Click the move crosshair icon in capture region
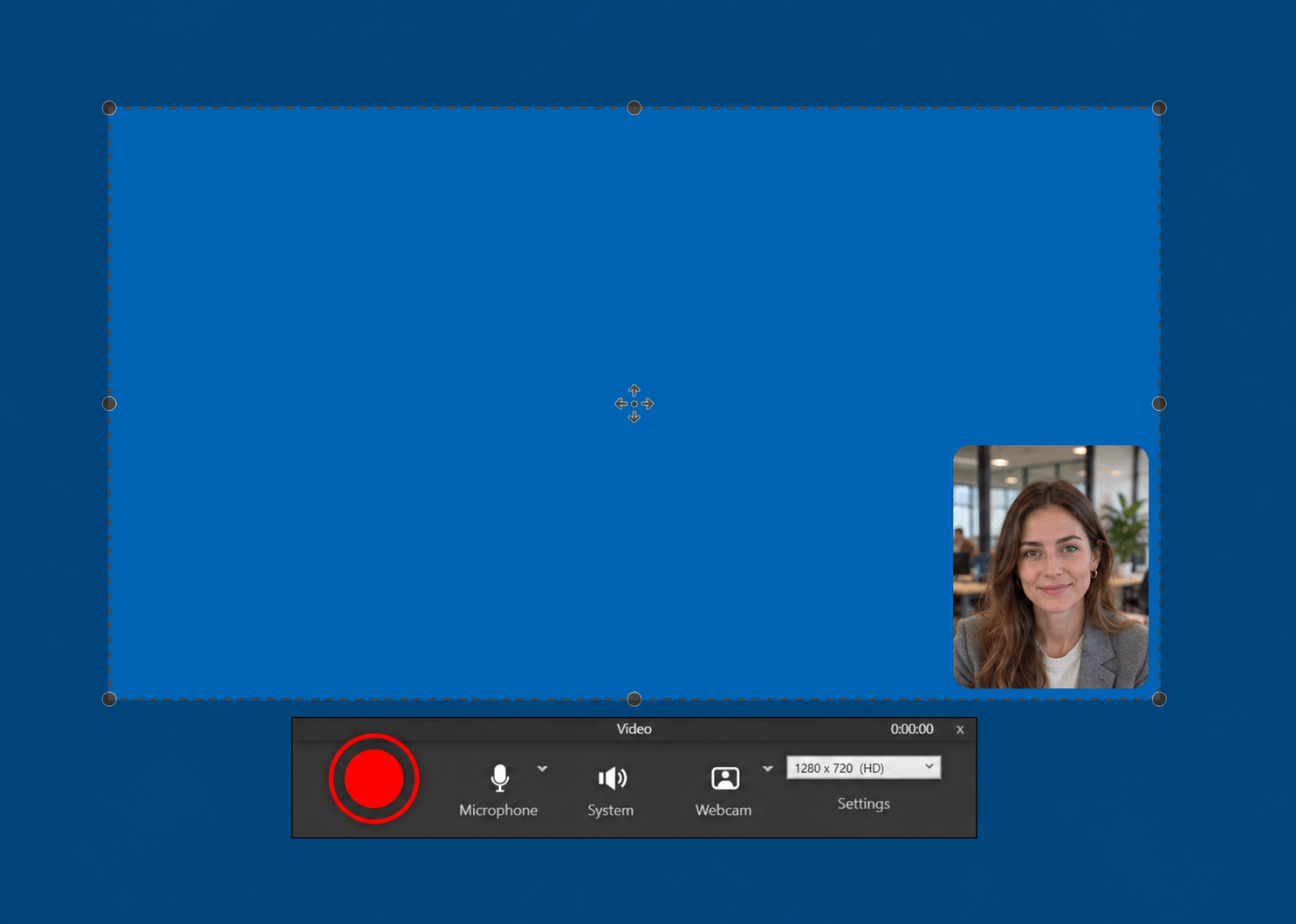Screen dimensions: 1296x924 pyautogui.click(x=634, y=404)
